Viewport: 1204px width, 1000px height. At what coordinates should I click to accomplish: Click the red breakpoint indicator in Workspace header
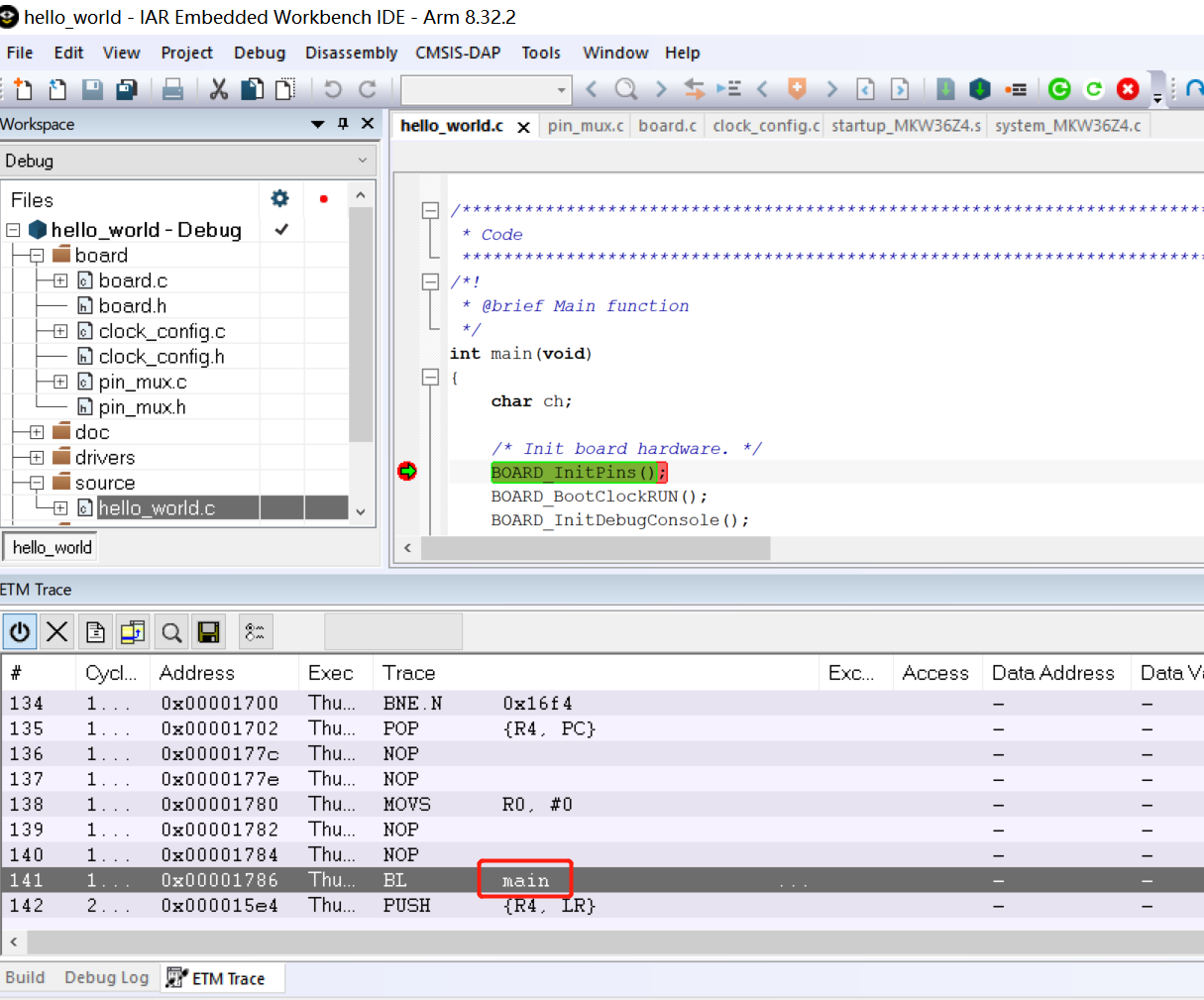coord(322,198)
